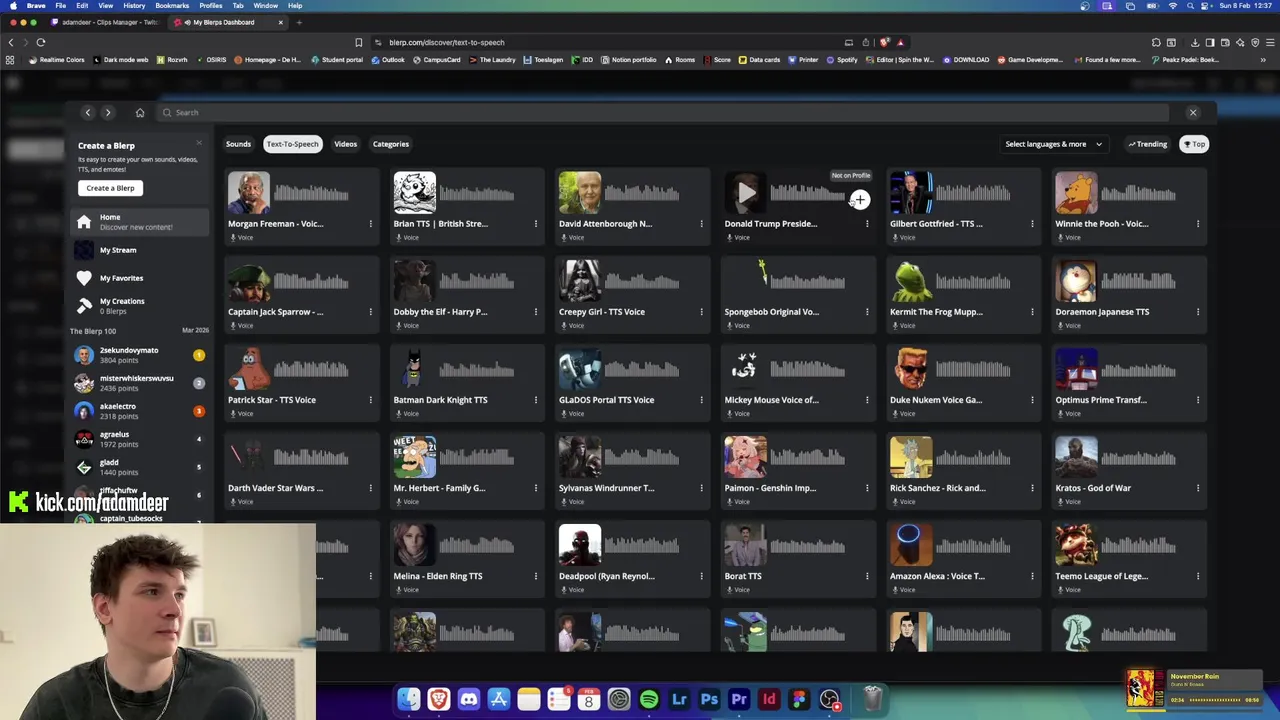Open OBS from the Dock
The image size is (1280, 720).
829,699
